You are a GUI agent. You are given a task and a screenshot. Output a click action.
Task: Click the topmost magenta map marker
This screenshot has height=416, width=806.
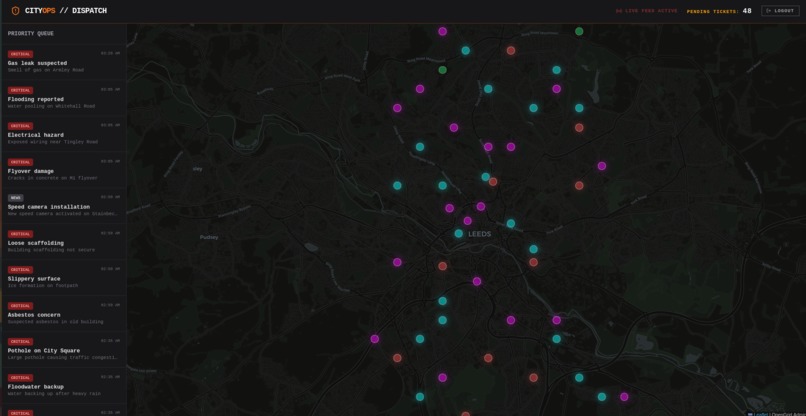[443, 31]
